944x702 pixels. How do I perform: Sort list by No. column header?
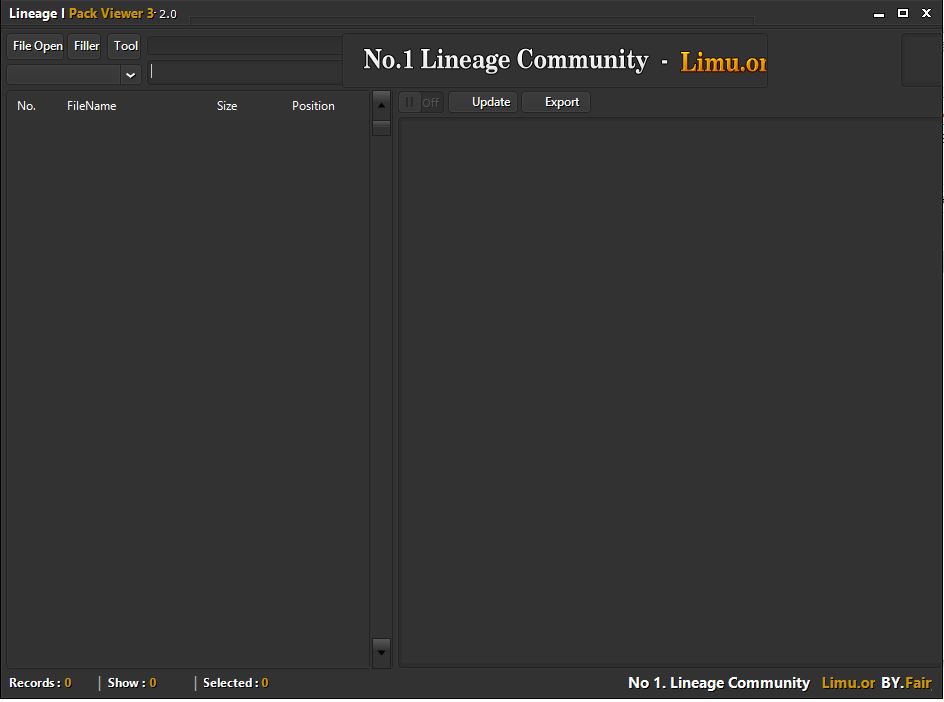26,106
